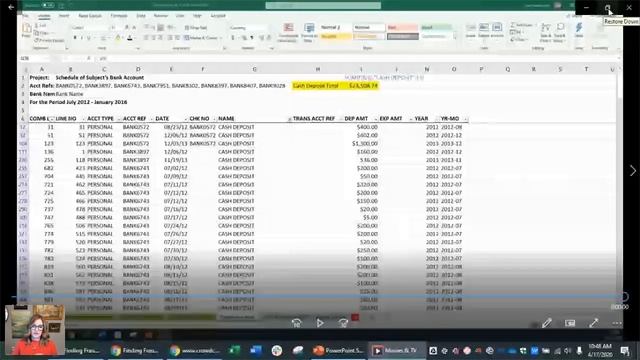
Task: Click the Excel search box in title bar
Action: [323, 5]
